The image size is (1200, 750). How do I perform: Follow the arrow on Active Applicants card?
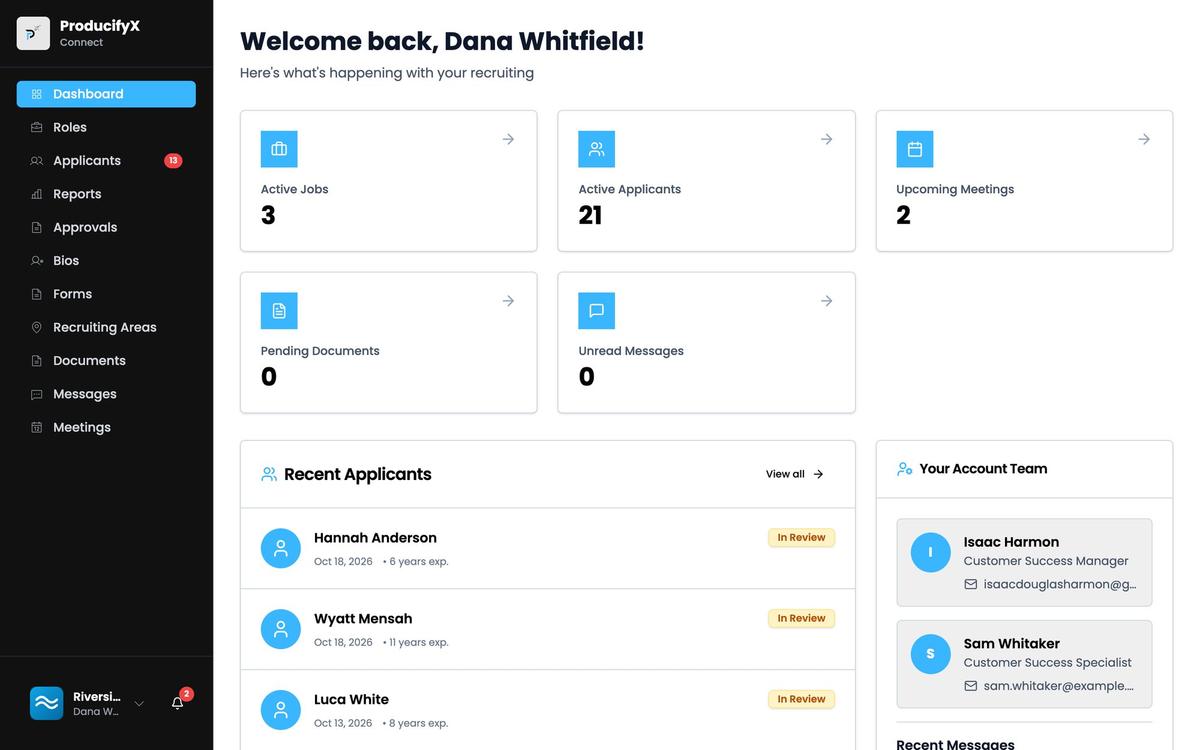pyautogui.click(x=826, y=139)
